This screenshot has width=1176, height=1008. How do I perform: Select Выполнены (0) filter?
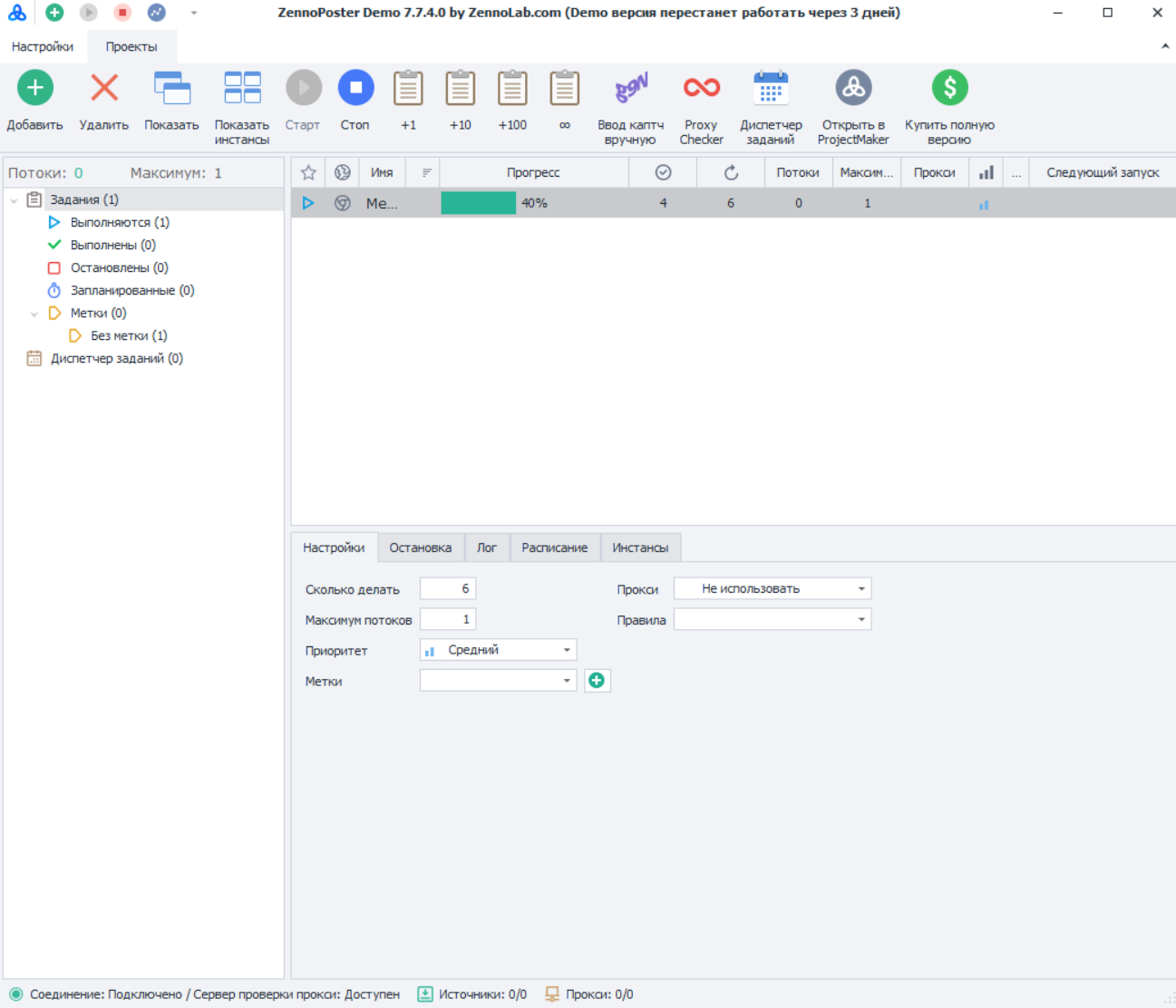tap(113, 245)
